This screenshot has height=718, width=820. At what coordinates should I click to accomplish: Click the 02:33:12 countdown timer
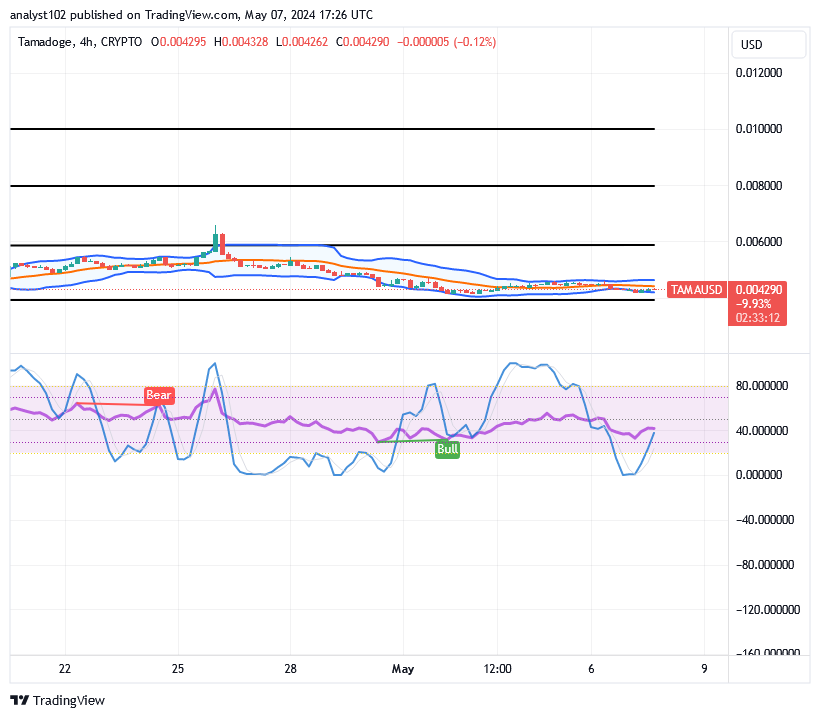click(757, 317)
